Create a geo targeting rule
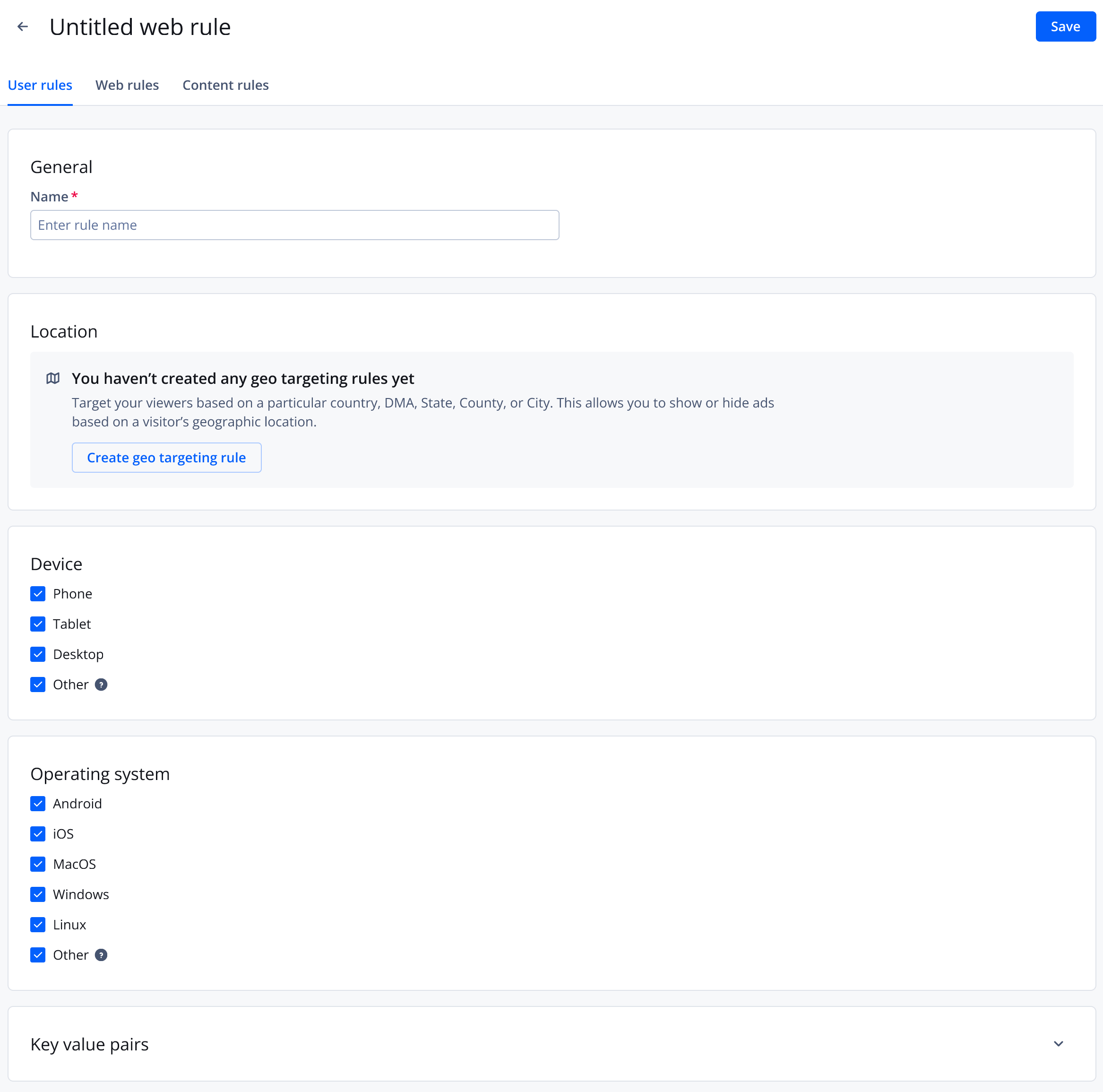Image resolution: width=1103 pixels, height=1092 pixels. click(166, 457)
